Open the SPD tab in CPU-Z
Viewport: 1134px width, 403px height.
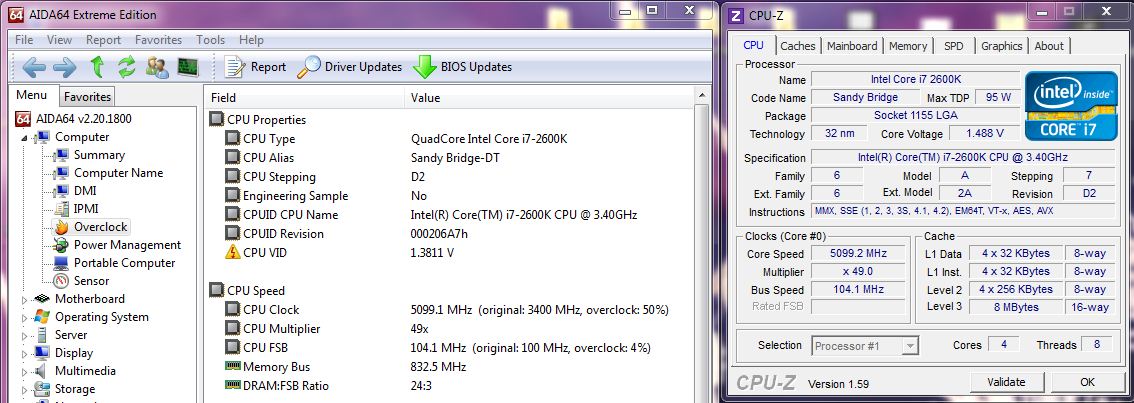[954, 46]
